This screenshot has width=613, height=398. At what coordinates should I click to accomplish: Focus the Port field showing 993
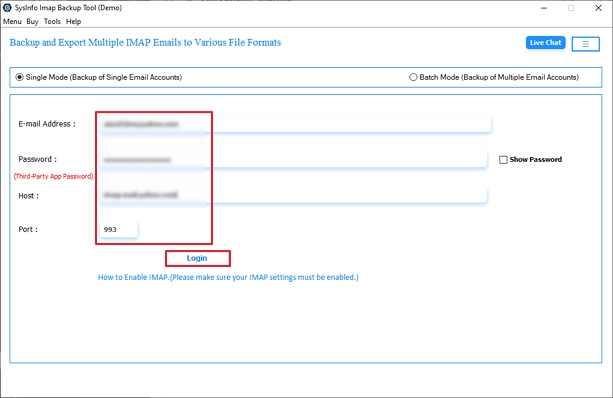pos(118,229)
